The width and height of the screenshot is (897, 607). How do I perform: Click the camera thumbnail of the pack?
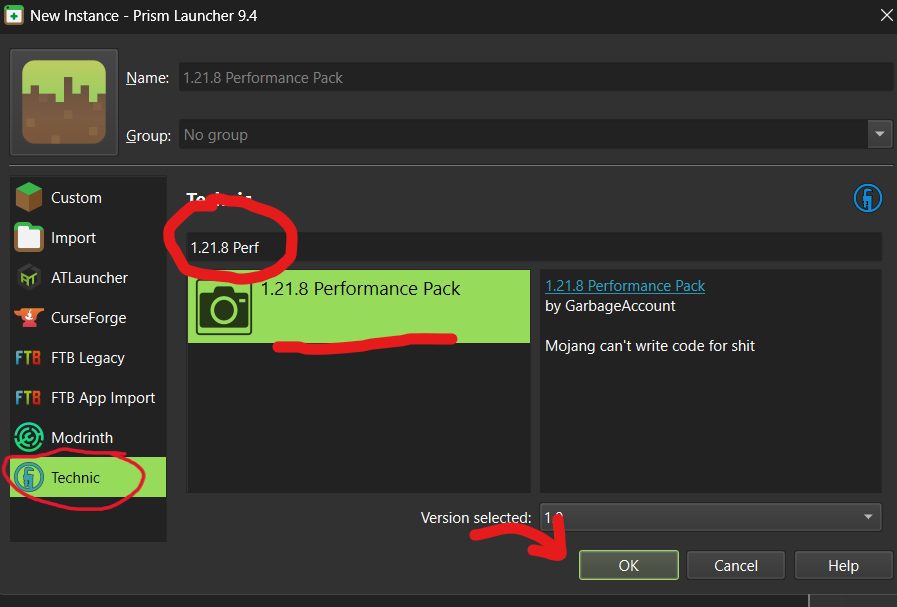pyautogui.click(x=225, y=307)
